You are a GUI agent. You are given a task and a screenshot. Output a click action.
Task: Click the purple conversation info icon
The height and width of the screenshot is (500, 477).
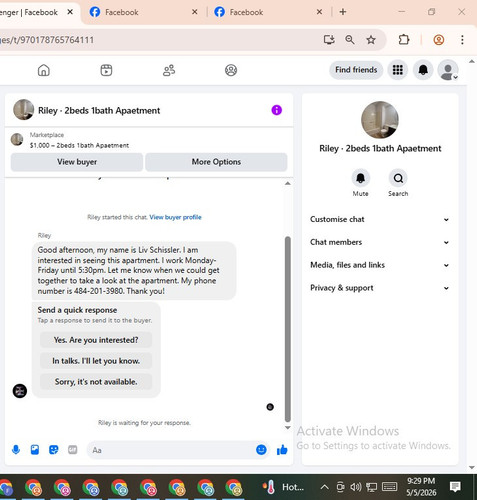pos(277,110)
